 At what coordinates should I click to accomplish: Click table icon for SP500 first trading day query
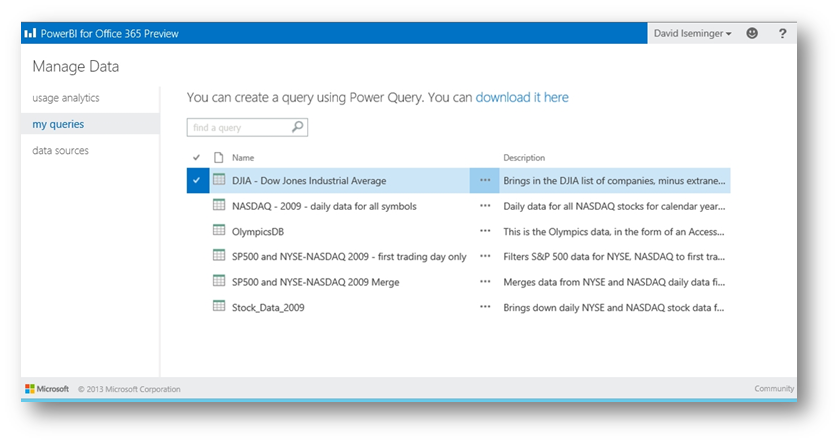219,255
